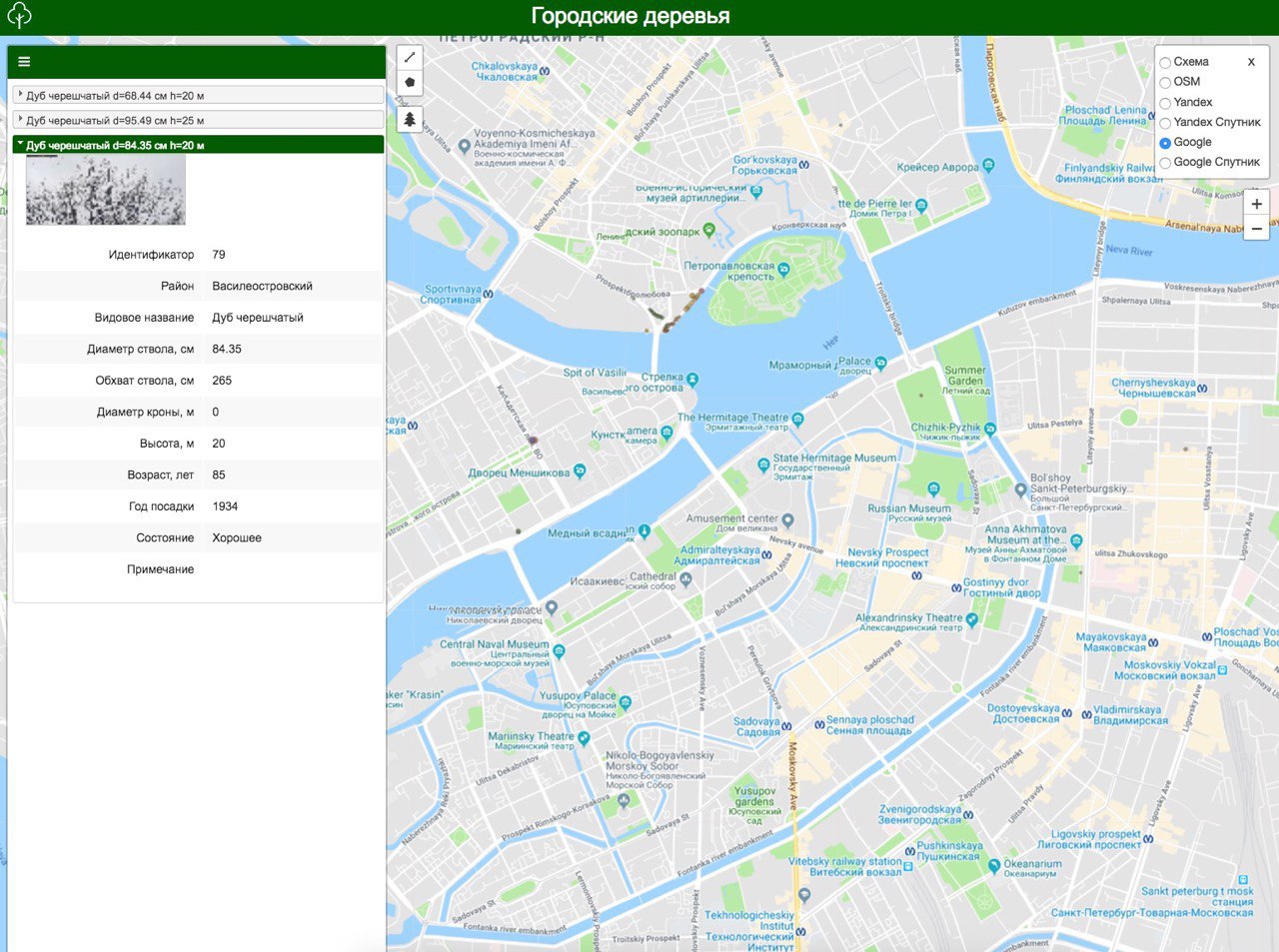Click the Chizhik-Pyzhik marker
The height and width of the screenshot is (952, 1279).
pos(989,430)
